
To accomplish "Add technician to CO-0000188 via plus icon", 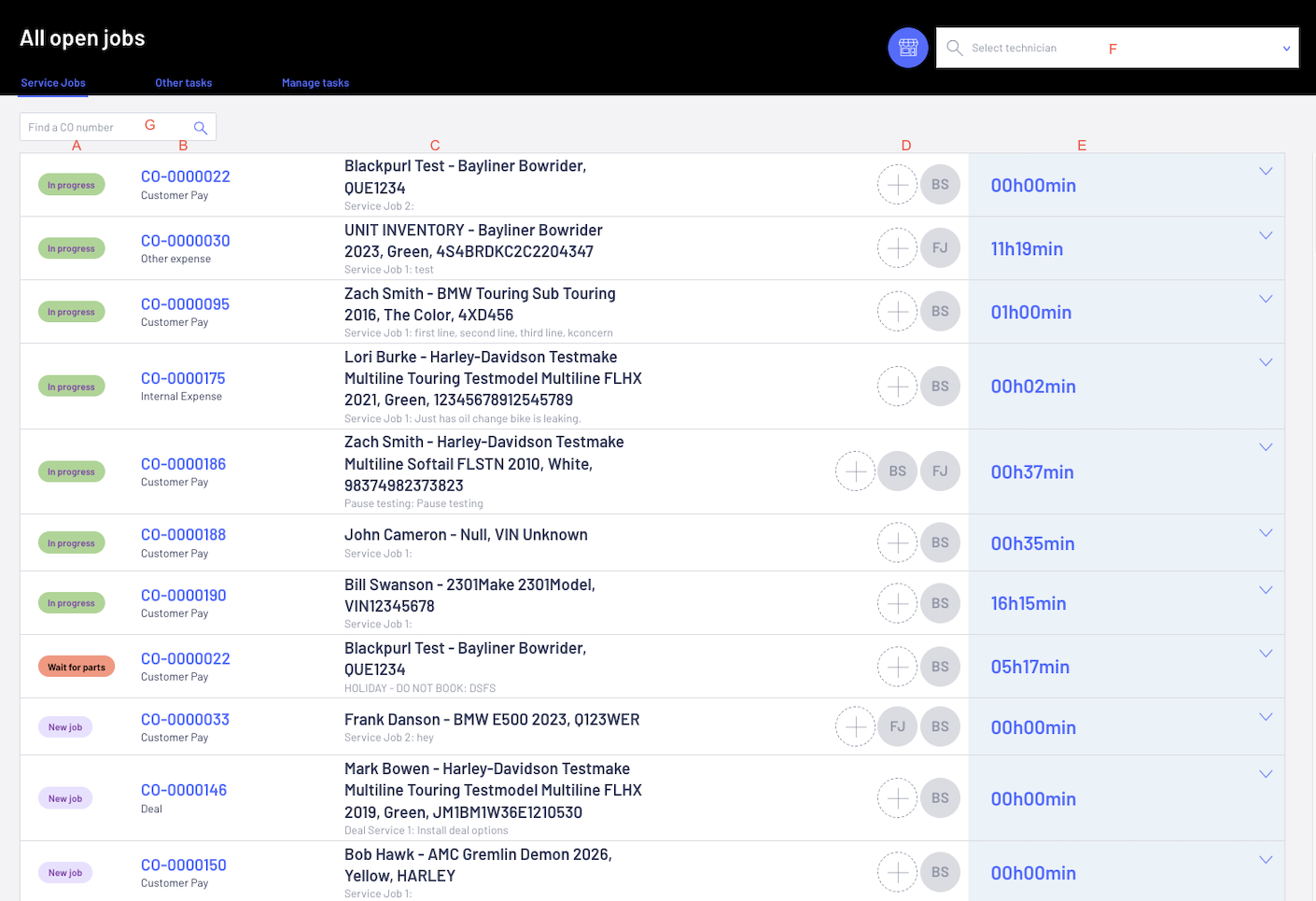I will [897, 542].
